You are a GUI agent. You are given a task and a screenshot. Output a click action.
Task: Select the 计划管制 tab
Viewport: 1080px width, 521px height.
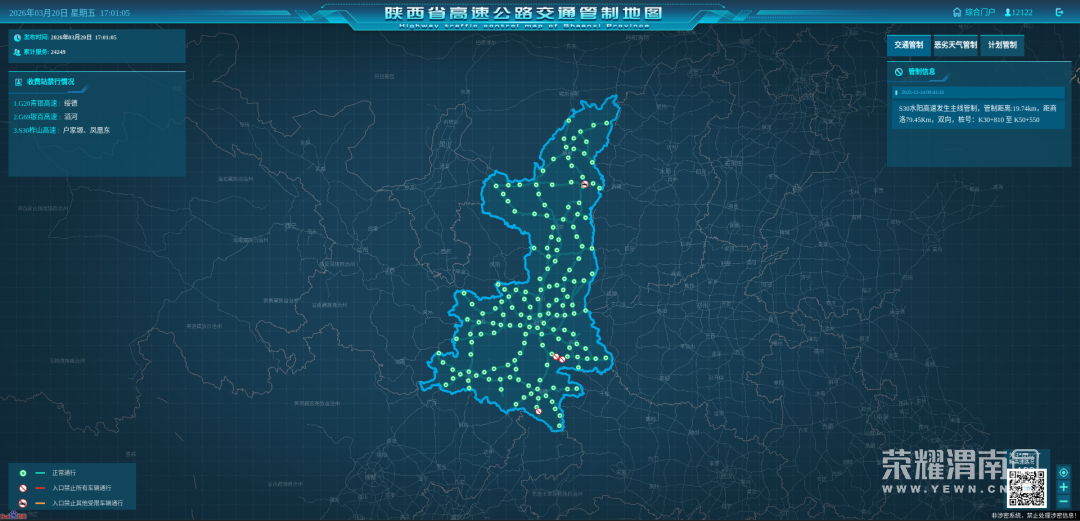[1002, 45]
